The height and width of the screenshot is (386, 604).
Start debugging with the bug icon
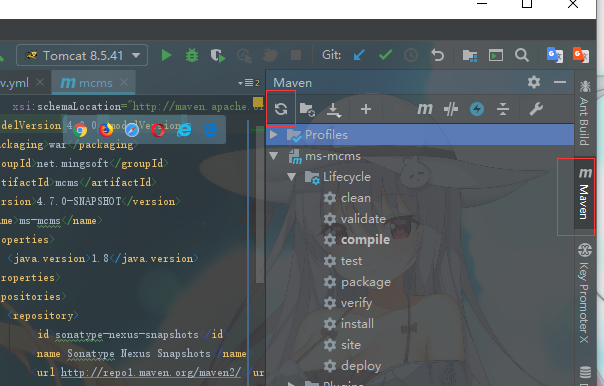[x=192, y=55]
